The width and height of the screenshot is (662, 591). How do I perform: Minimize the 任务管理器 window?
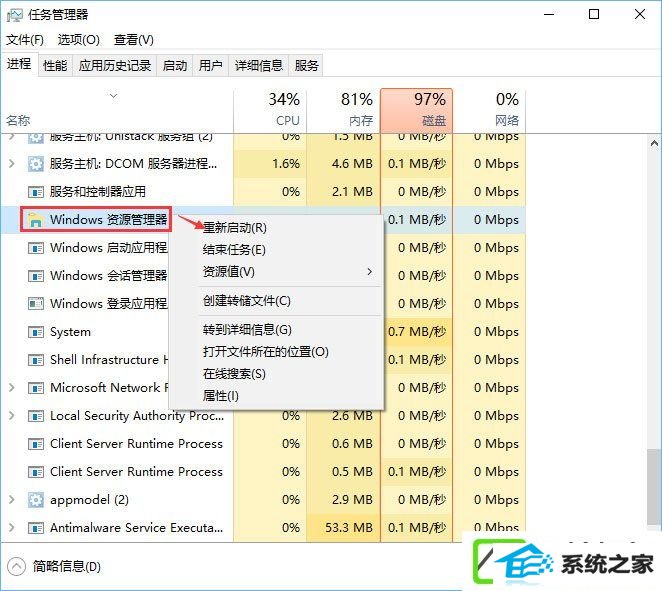click(549, 15)
